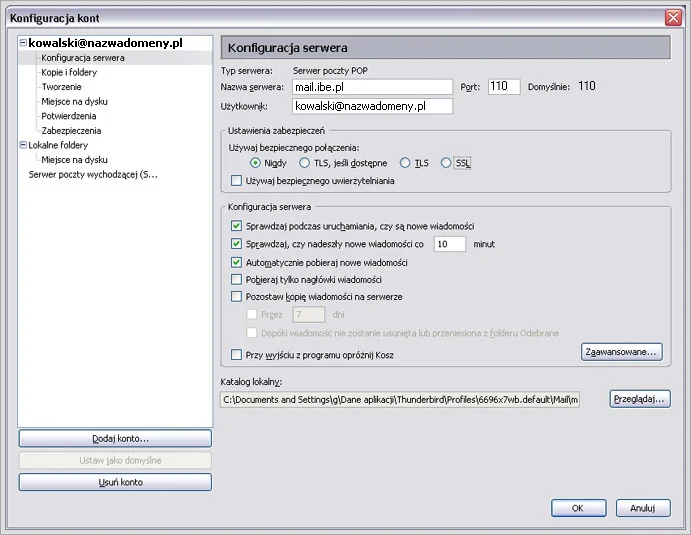Viewport: 691px width, 535px height.
Task: Click the Nazwa serwera input field
Action: [372, 87]
